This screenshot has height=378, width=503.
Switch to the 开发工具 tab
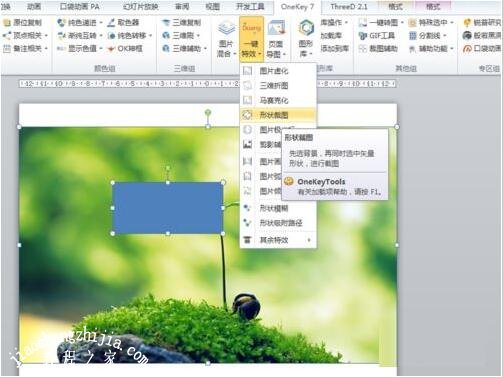(x=250, y=7)
